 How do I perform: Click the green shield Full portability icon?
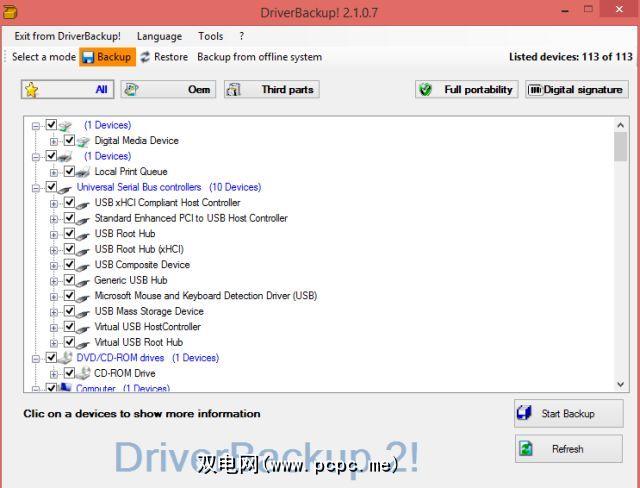tap(425, 89)
